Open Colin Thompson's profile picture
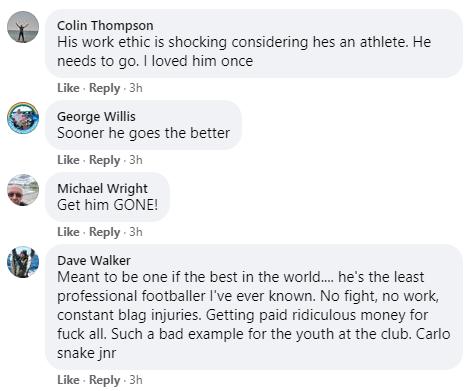The image size is (474, 391). tap(23, 27)
